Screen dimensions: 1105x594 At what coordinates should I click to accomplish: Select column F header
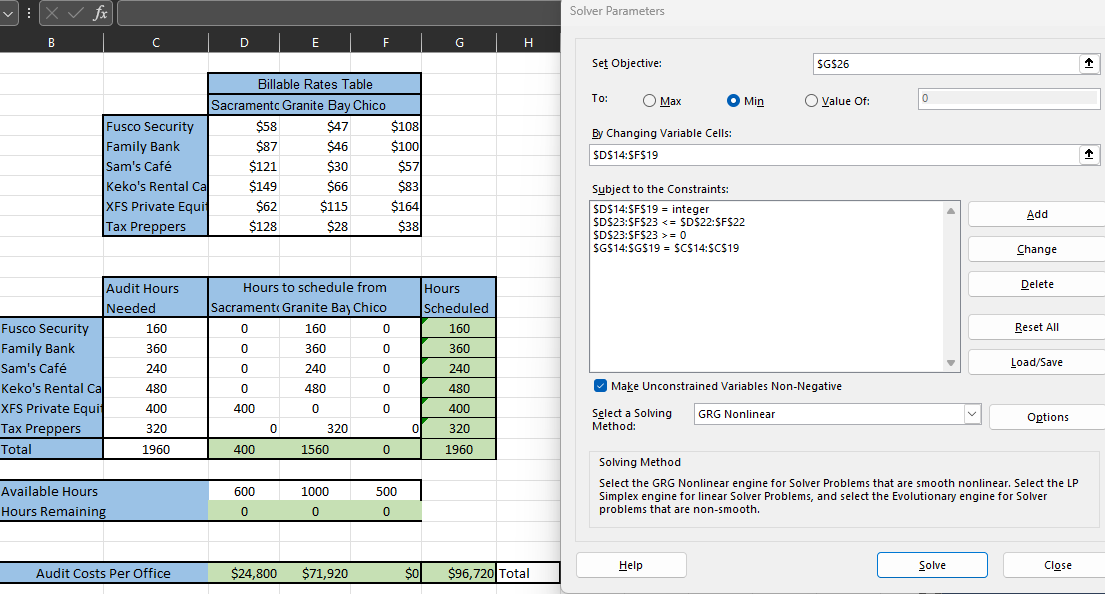pos(385,42)
